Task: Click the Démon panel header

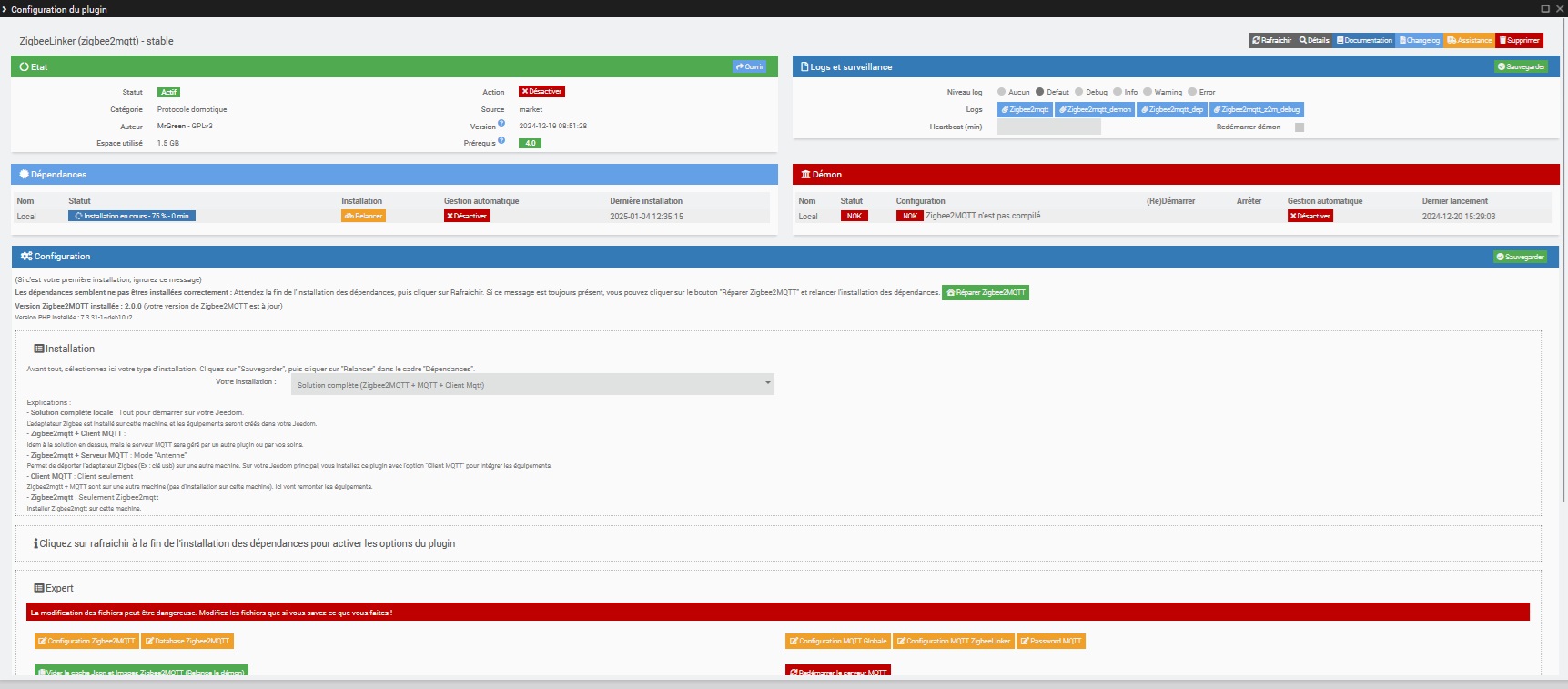Action: [x=1176, y=174]
